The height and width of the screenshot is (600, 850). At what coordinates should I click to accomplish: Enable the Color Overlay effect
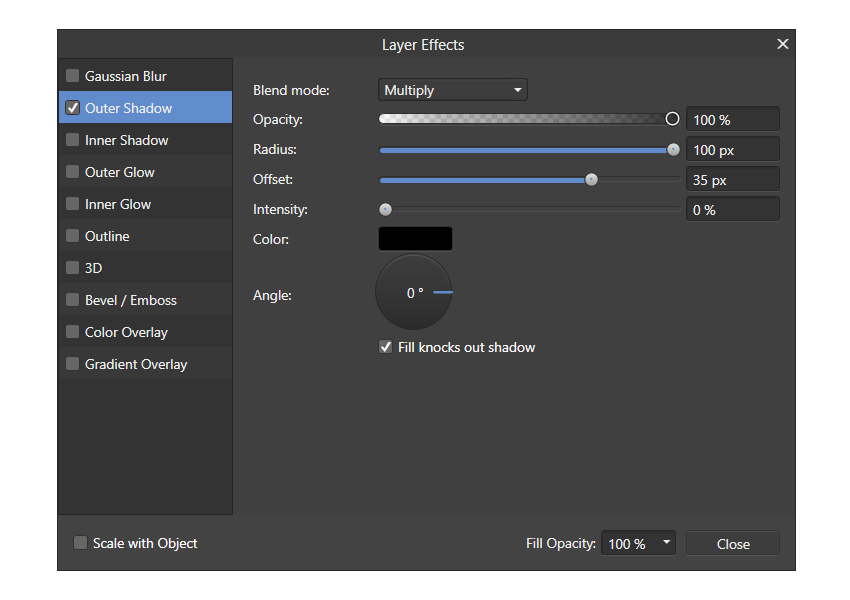pyautogui.click(x=72, y=331)
